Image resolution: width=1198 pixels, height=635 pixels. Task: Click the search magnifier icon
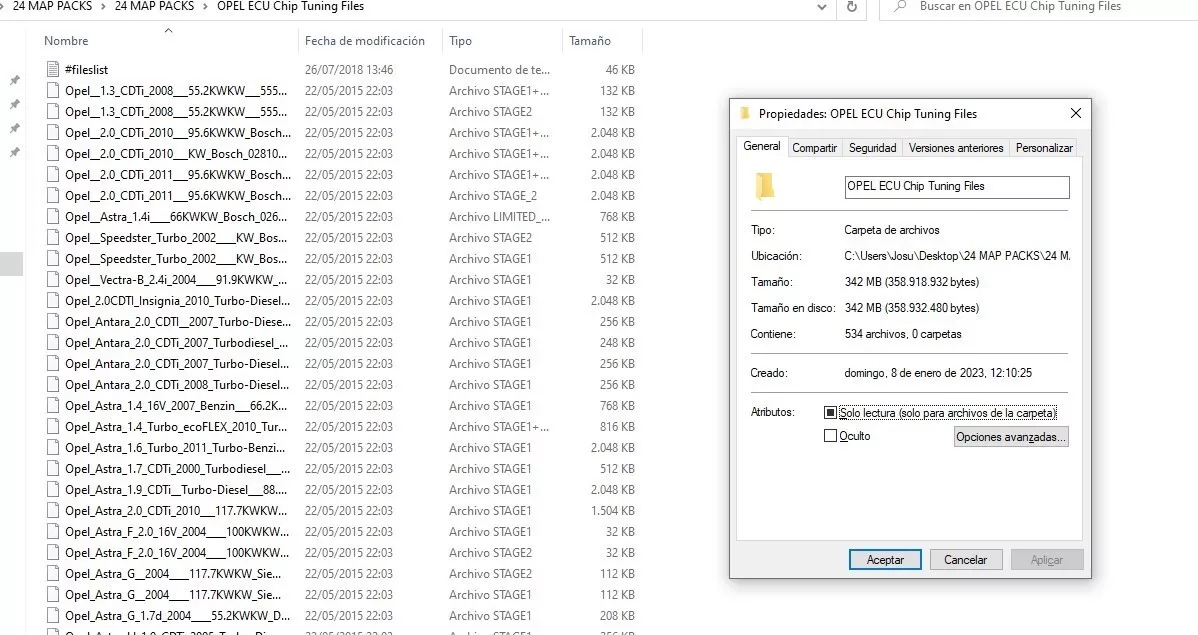(x=900, y=6)
